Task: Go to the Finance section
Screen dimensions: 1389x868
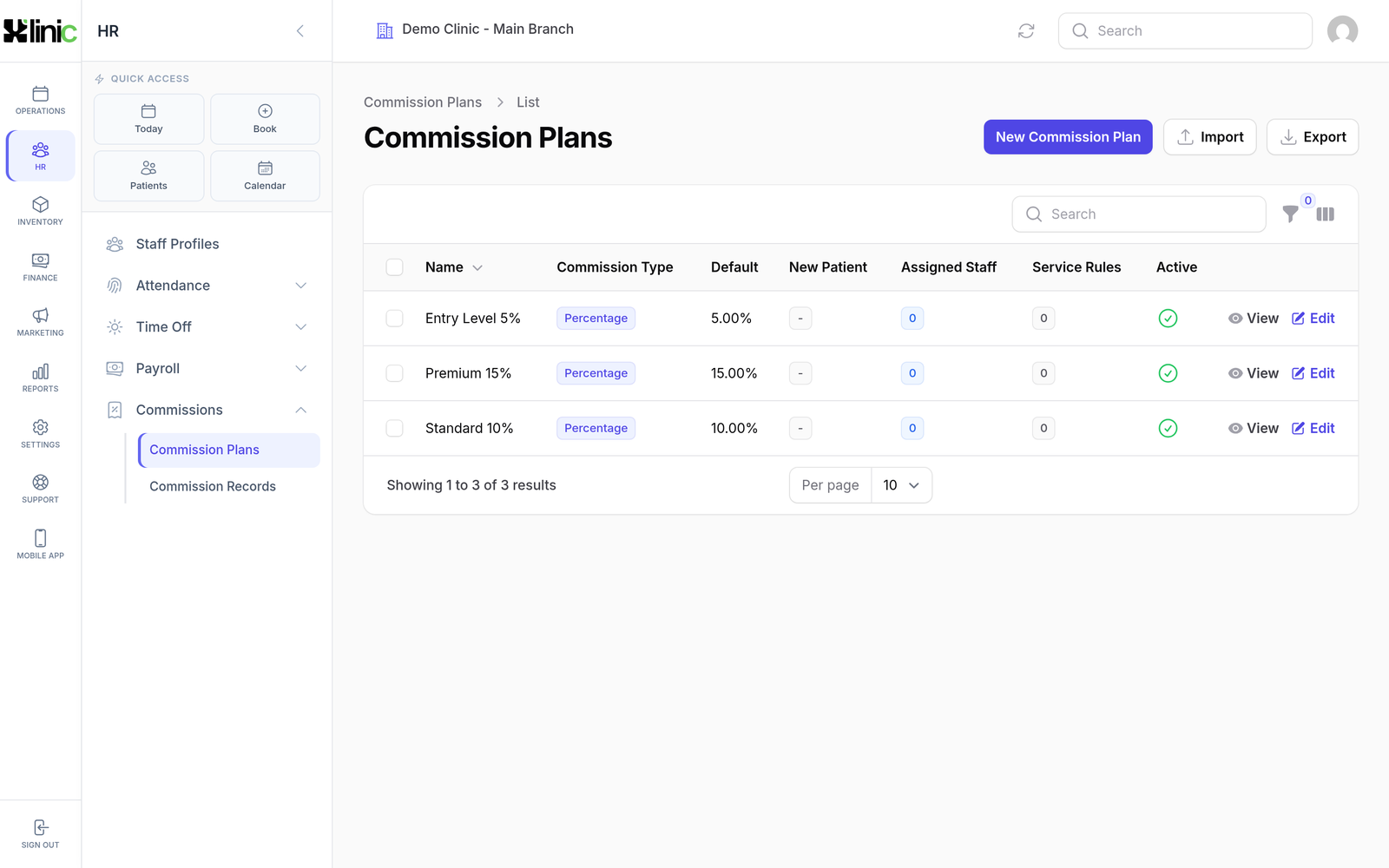Action: (x=40, y=266)
